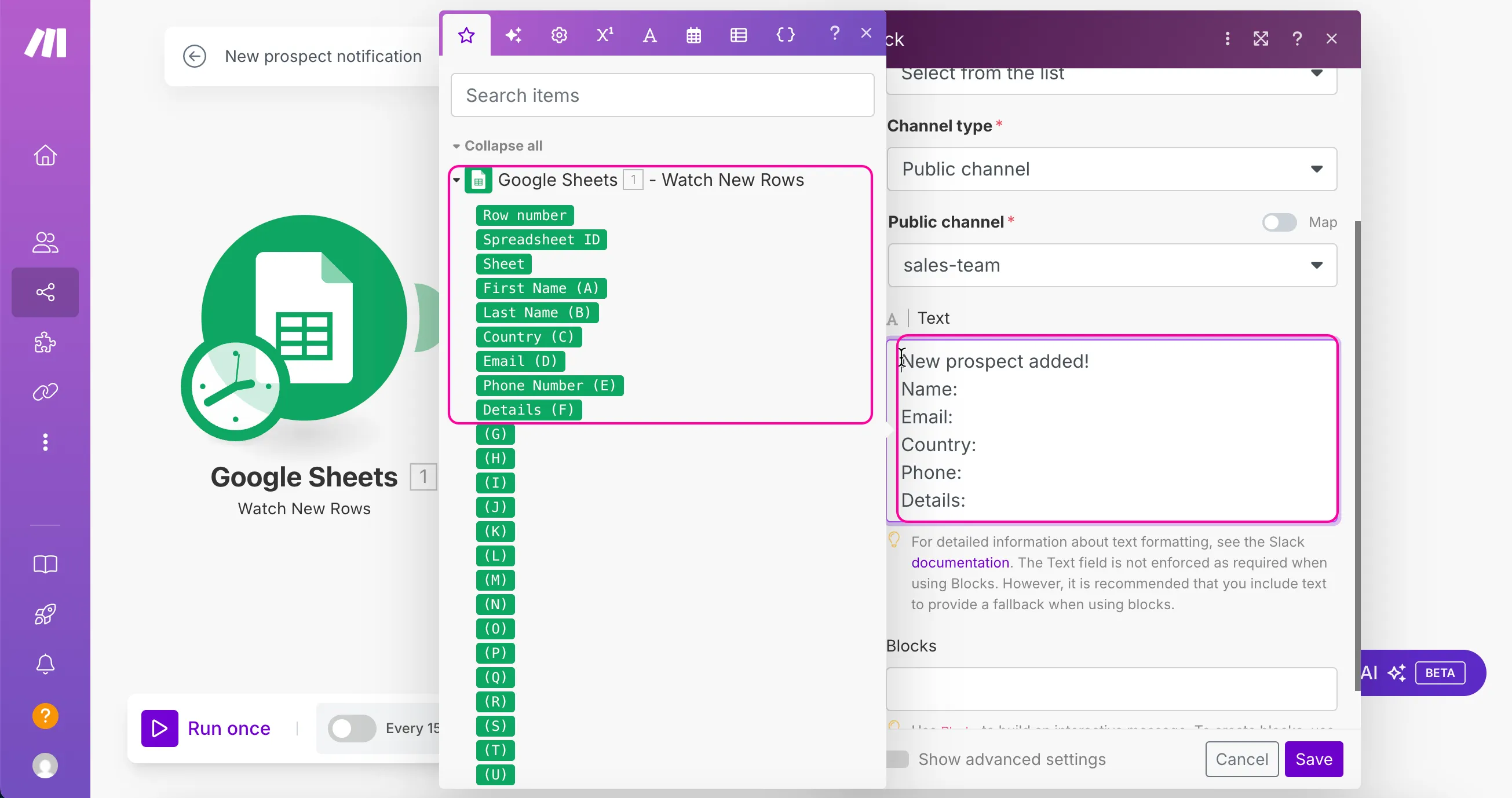Toggle the Map switch for Public channel

pos(1279,222)
